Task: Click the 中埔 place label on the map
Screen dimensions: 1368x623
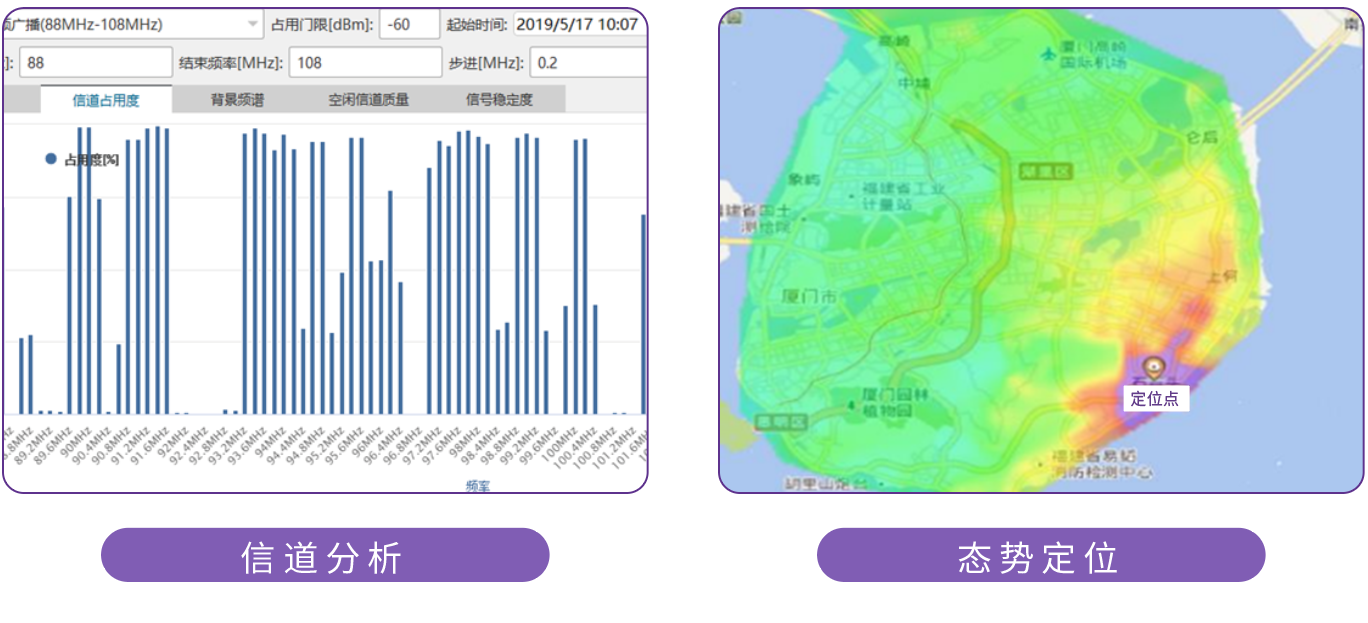Action: (x=914, y=83)
